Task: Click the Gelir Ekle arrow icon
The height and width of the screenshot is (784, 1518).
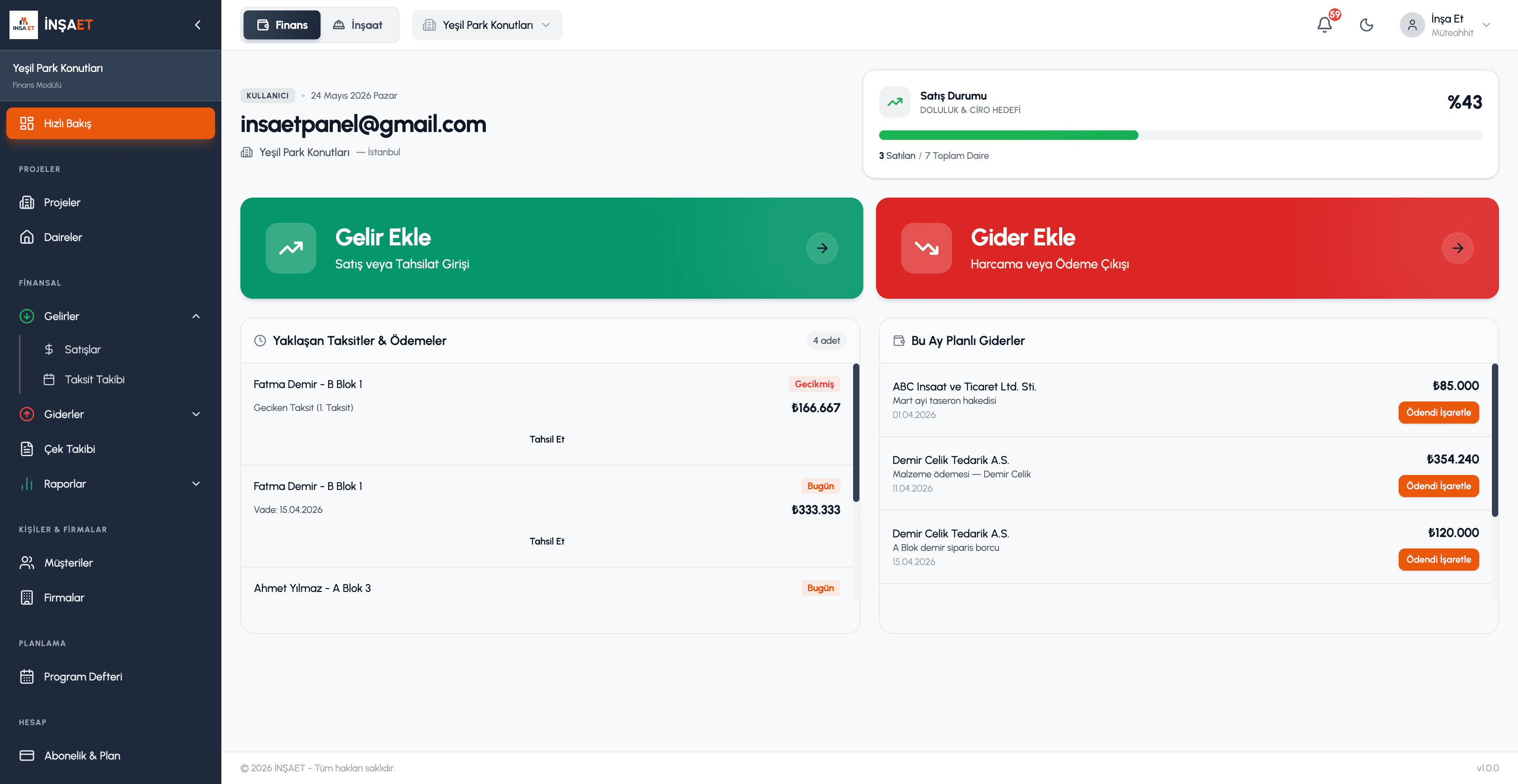Action: 822,248
